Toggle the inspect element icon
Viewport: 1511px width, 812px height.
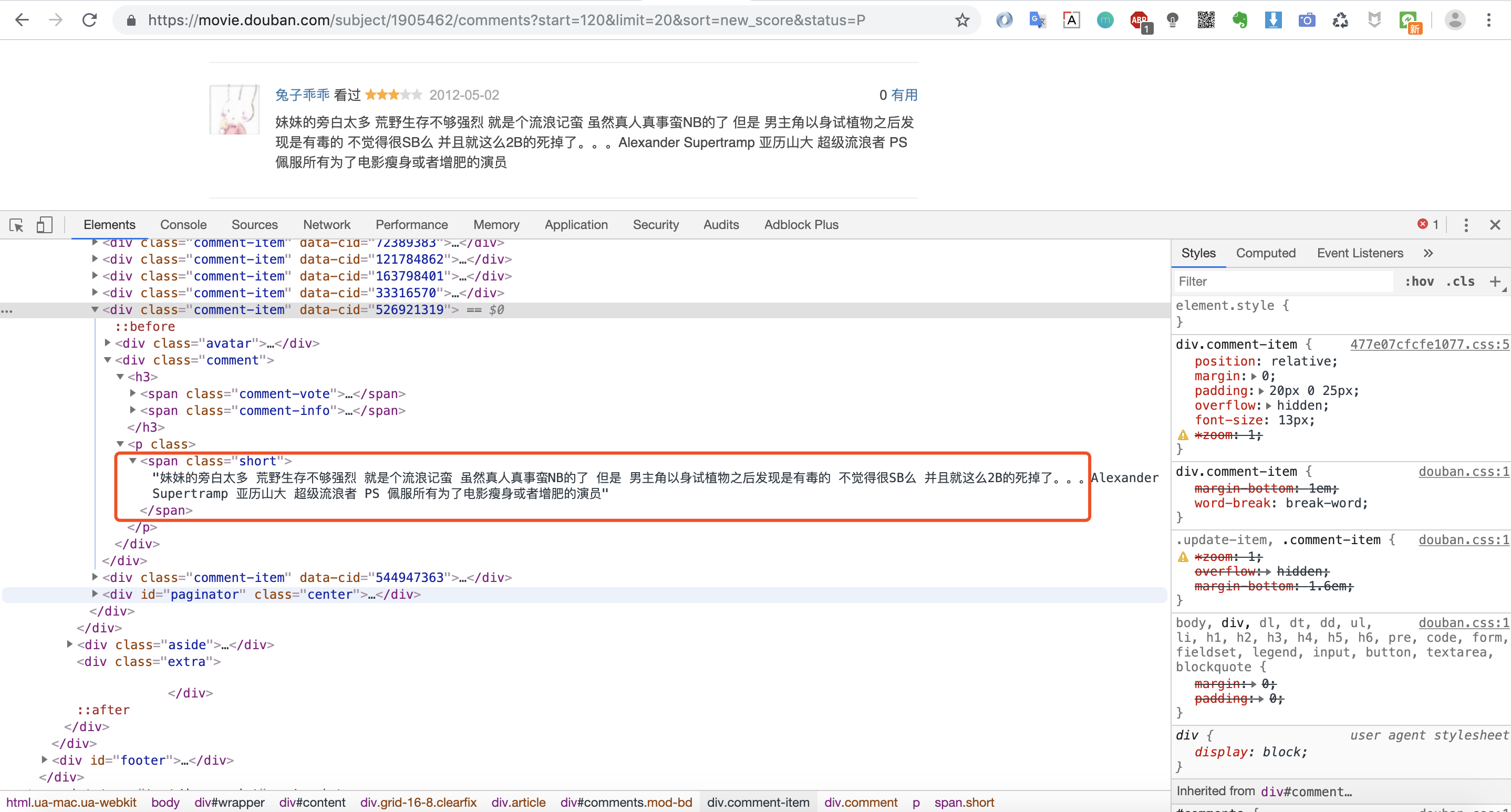pyautogui.click(x=16, y=224)
